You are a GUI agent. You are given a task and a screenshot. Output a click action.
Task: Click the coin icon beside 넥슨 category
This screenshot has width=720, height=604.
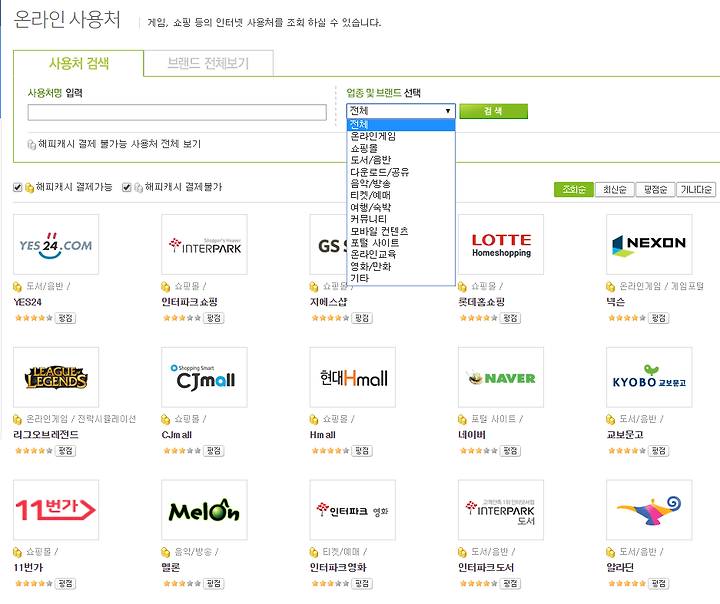tap(611, 287)
